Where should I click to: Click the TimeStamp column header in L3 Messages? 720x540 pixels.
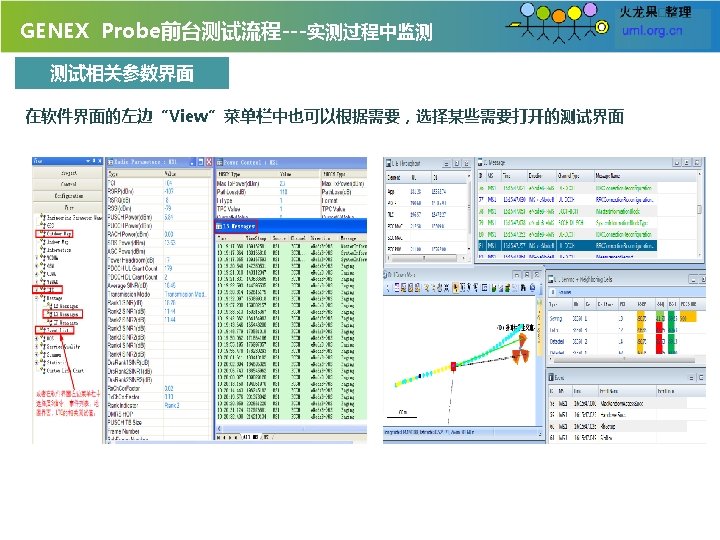tap(256, 238)
